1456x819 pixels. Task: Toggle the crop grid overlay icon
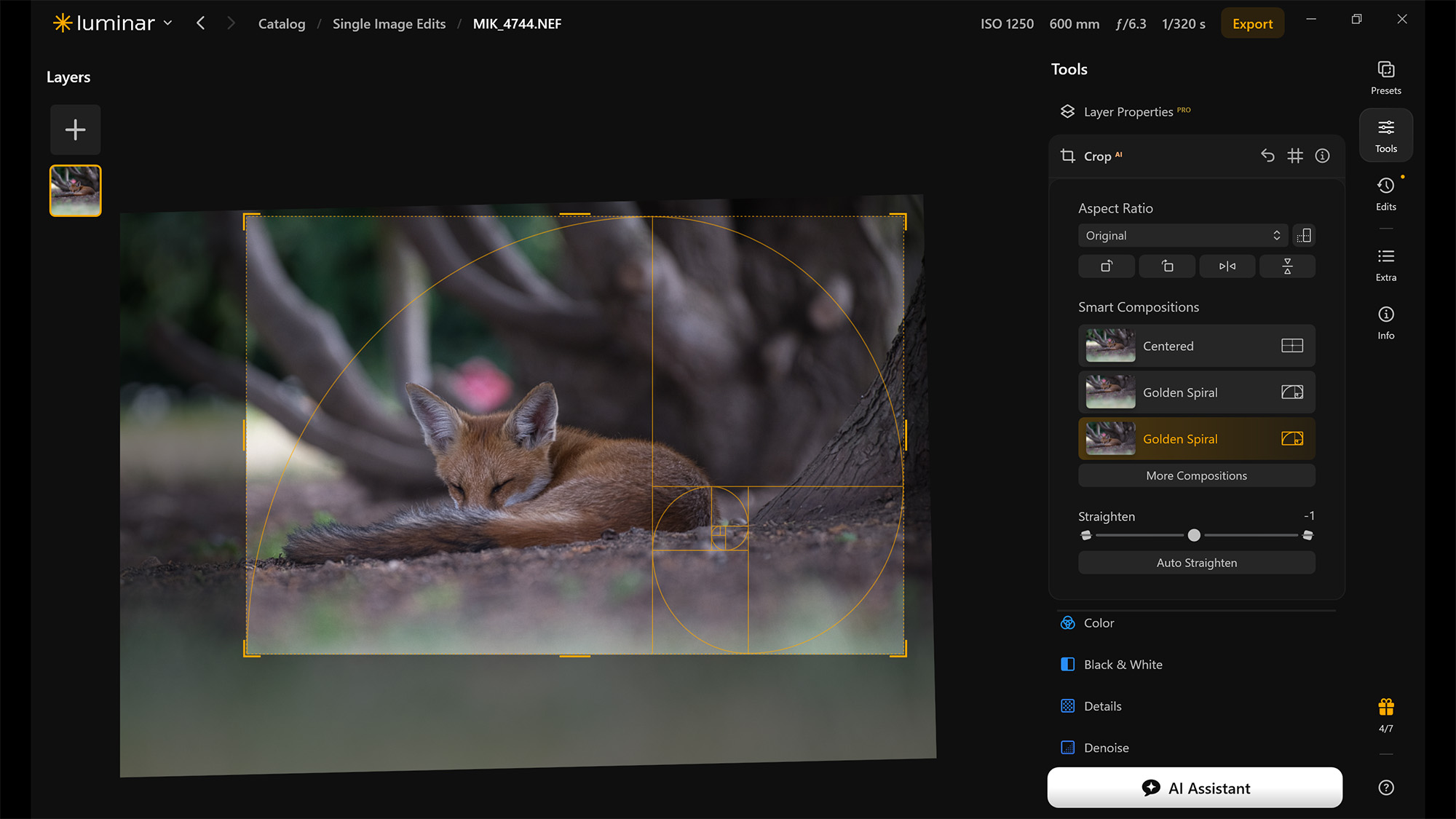click(x=1295, y=156)
